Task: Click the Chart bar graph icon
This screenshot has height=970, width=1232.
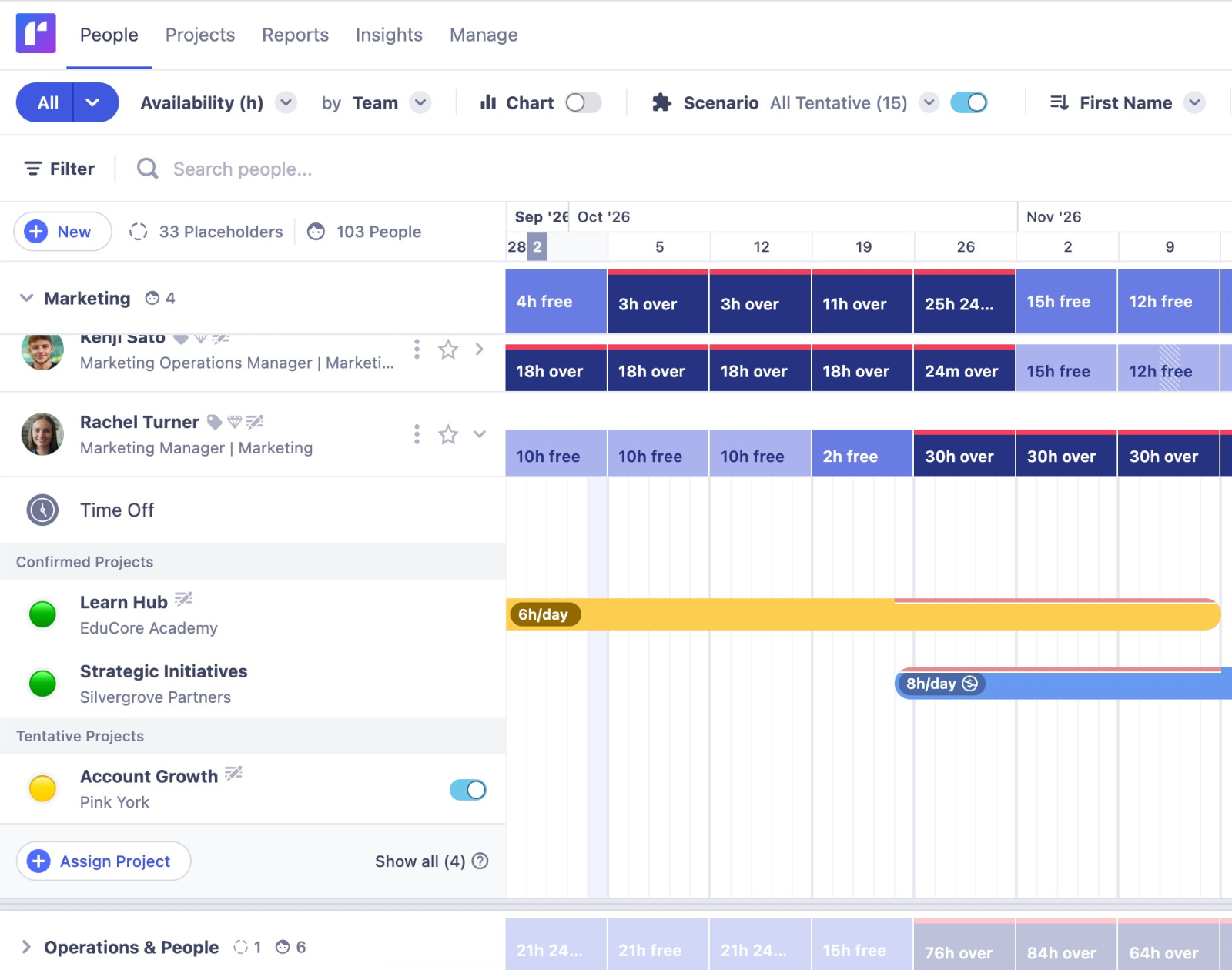Action: point(488,102)
